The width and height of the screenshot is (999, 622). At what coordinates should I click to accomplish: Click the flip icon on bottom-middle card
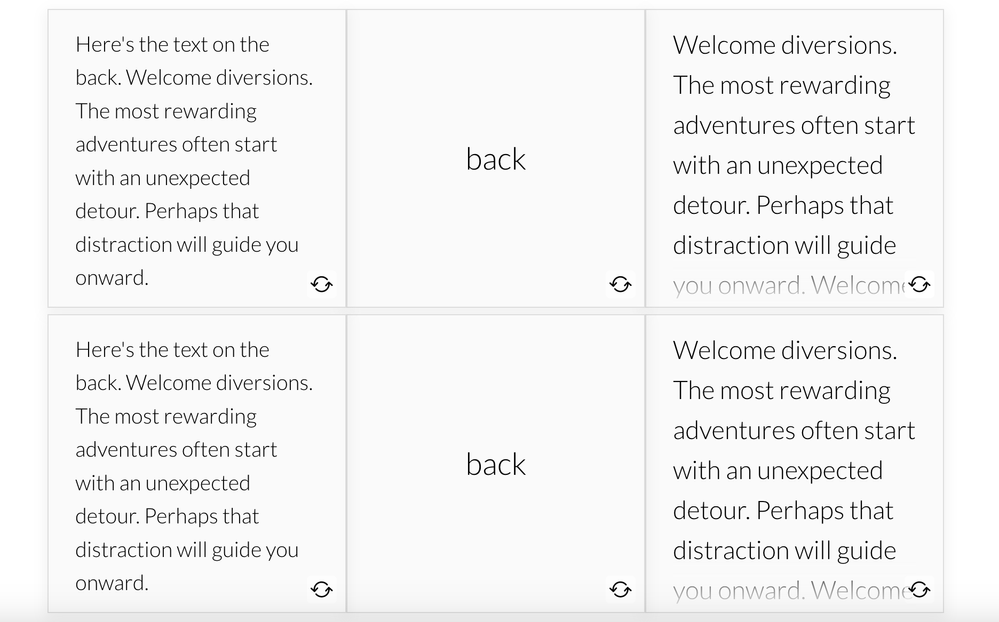pos(620,590)
